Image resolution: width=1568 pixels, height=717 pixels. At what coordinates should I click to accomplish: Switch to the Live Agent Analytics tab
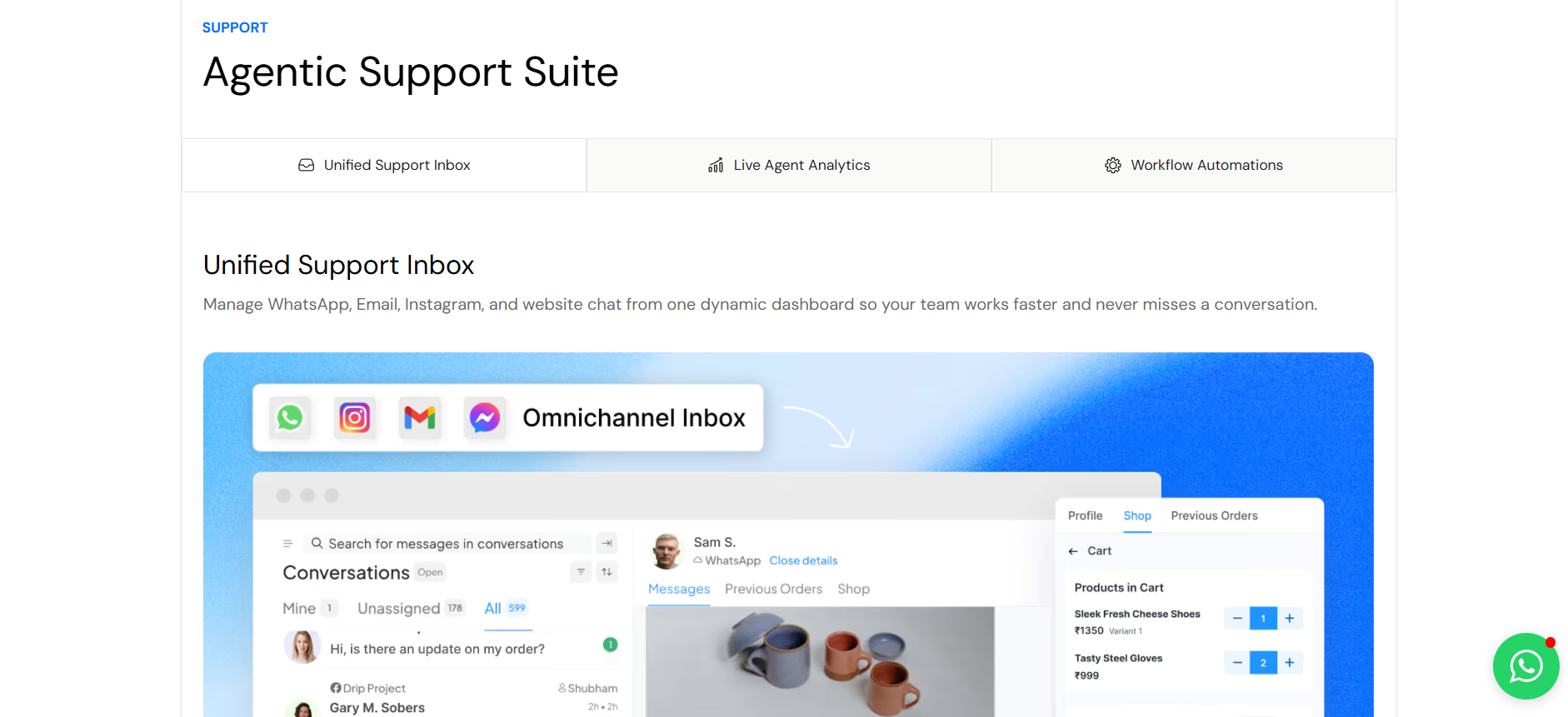click(x=789, y=165)
